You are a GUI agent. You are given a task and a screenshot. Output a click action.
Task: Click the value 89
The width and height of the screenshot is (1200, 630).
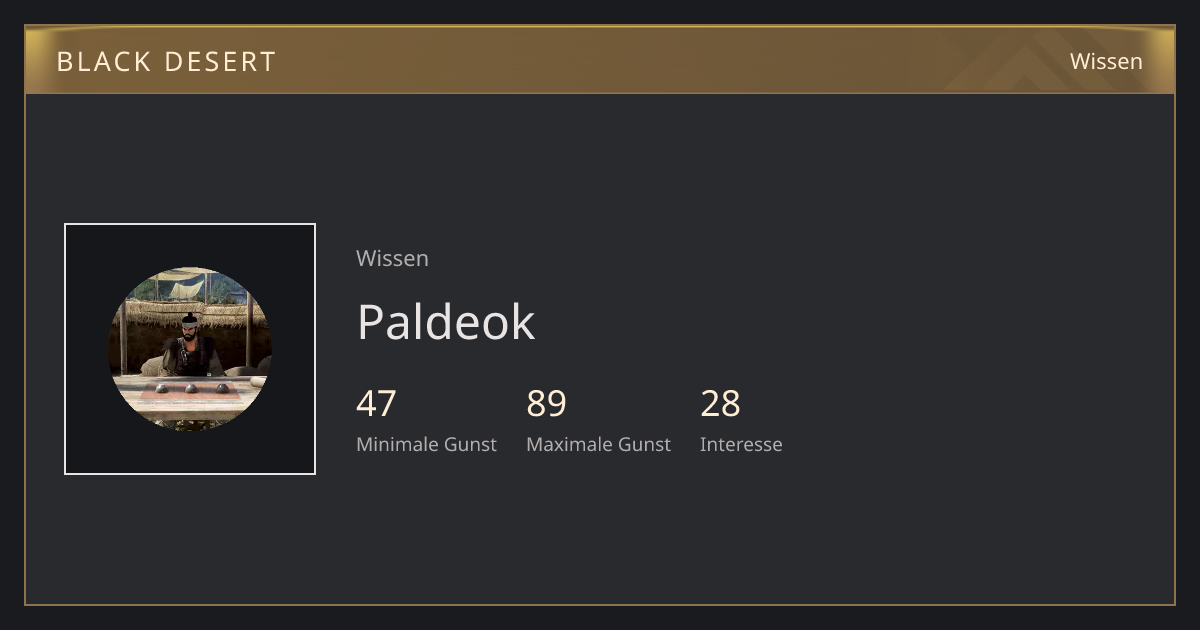[547, 404]
